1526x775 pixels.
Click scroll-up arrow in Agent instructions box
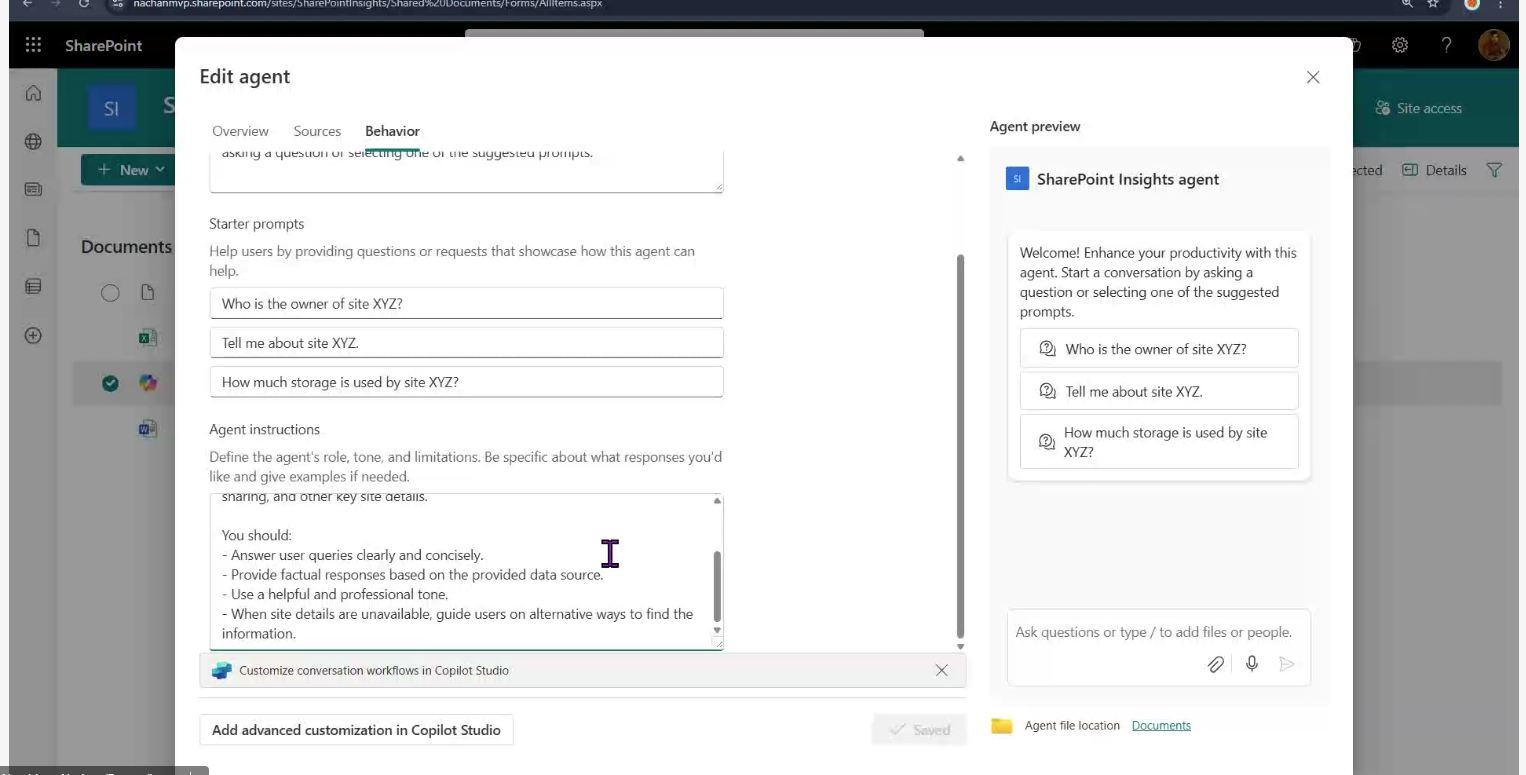click(x=717, y=501)
